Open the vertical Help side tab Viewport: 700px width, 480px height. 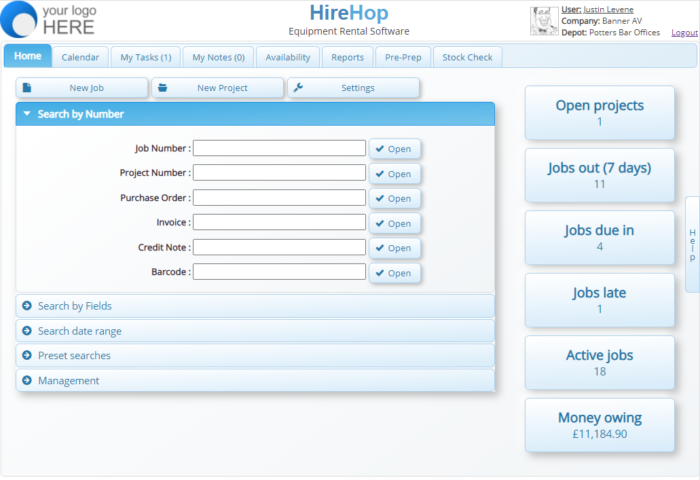coord(692,244)
